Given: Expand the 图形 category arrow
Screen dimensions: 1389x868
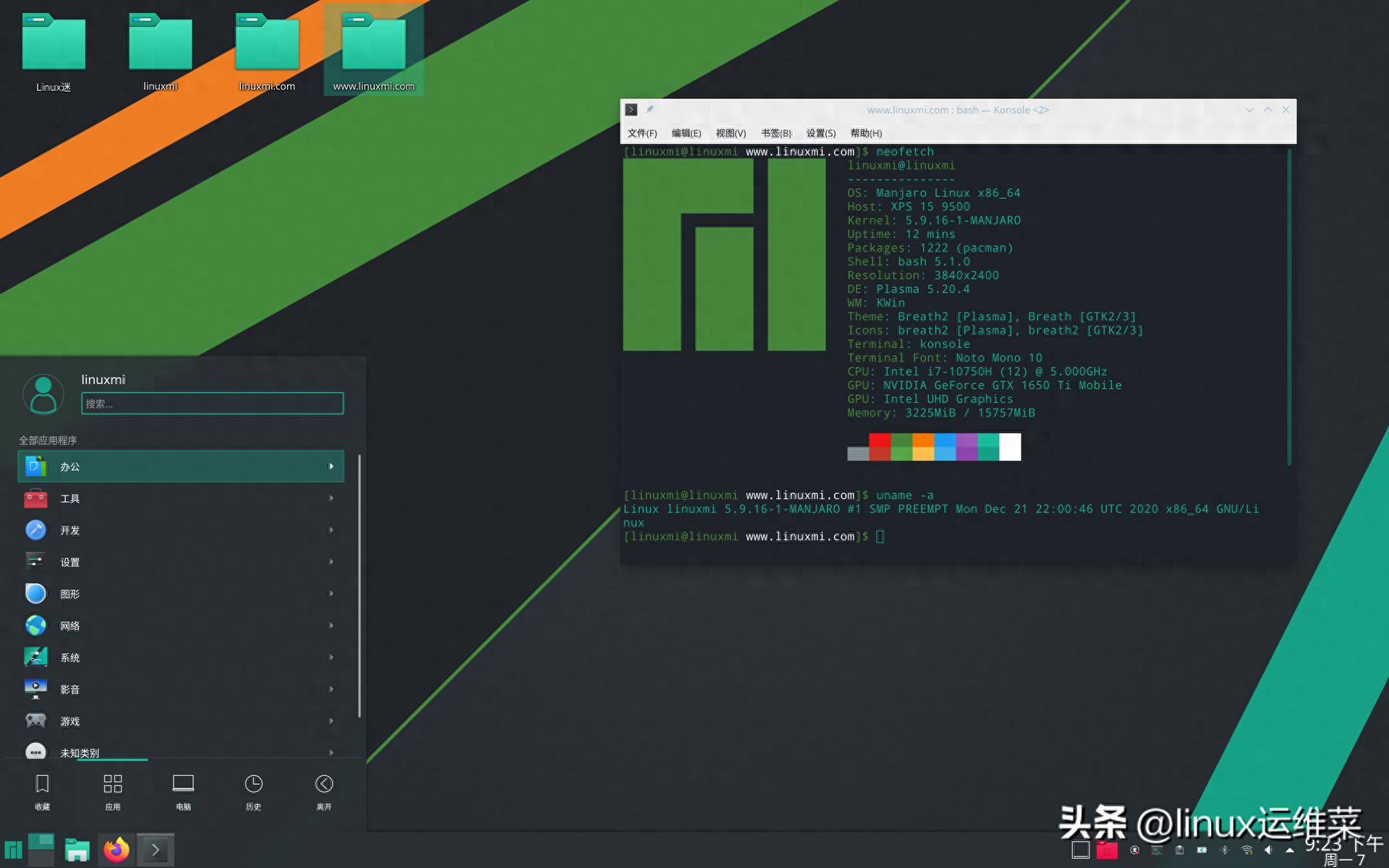Looking at the screenshot, I should coord(331,594).
